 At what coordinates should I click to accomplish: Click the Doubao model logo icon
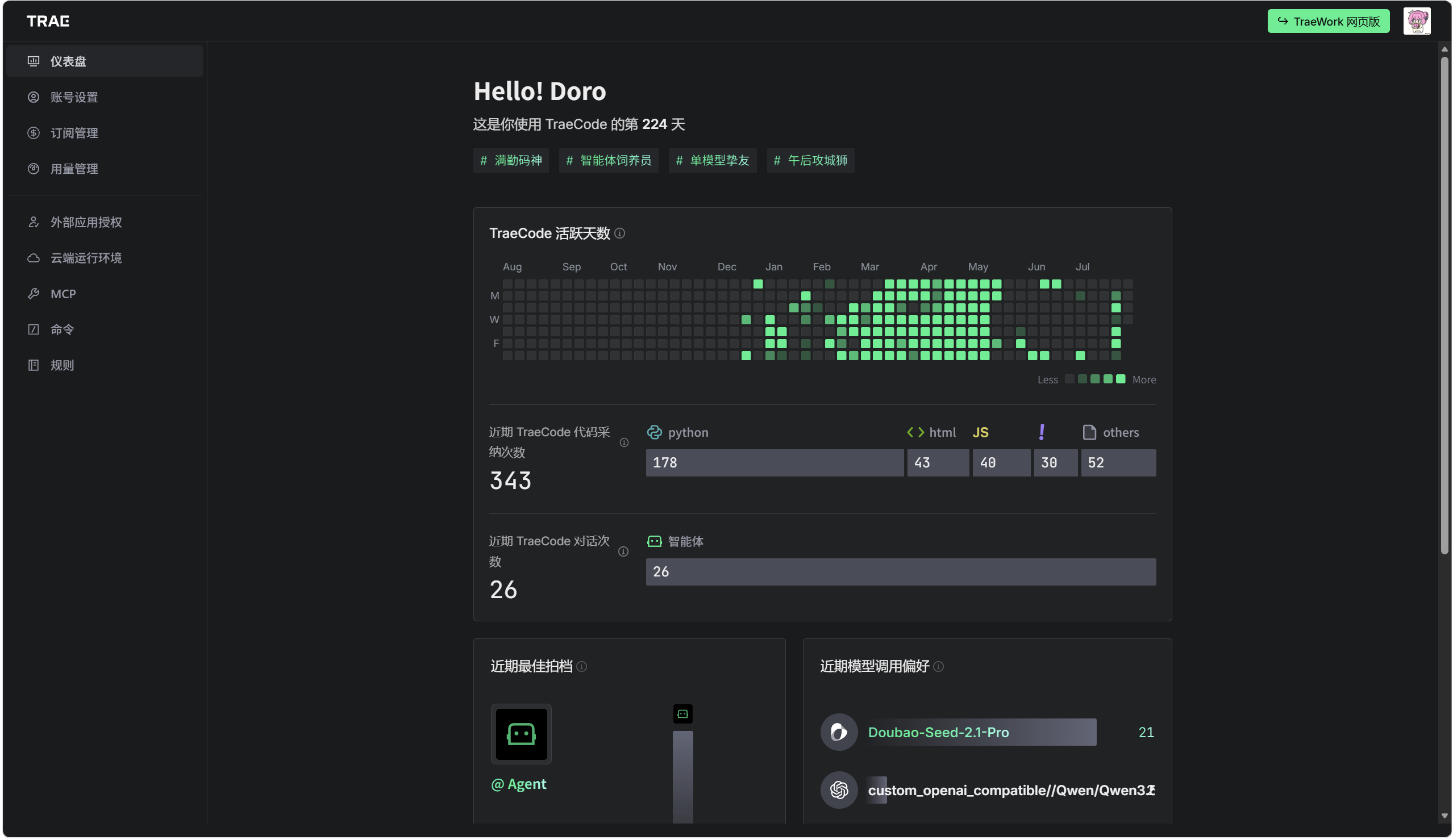(838, 732)
